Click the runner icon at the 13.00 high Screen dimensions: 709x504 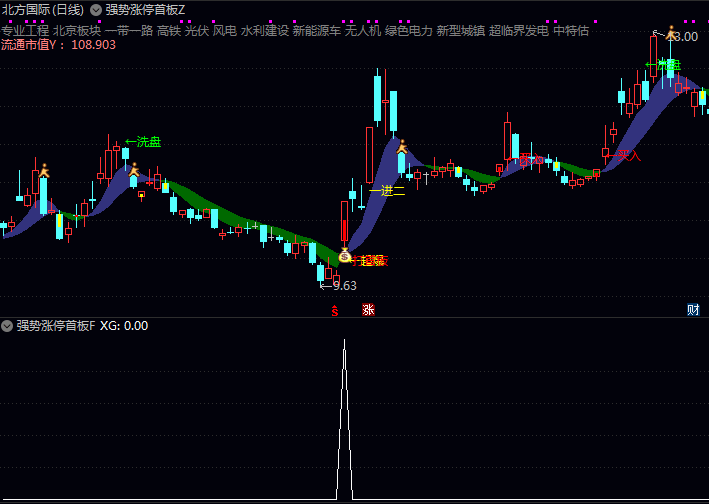coord(671,33)
